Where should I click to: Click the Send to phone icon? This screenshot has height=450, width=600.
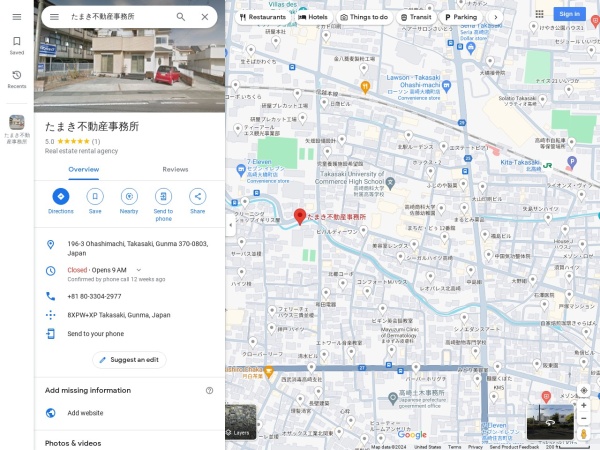click(163, 196)
